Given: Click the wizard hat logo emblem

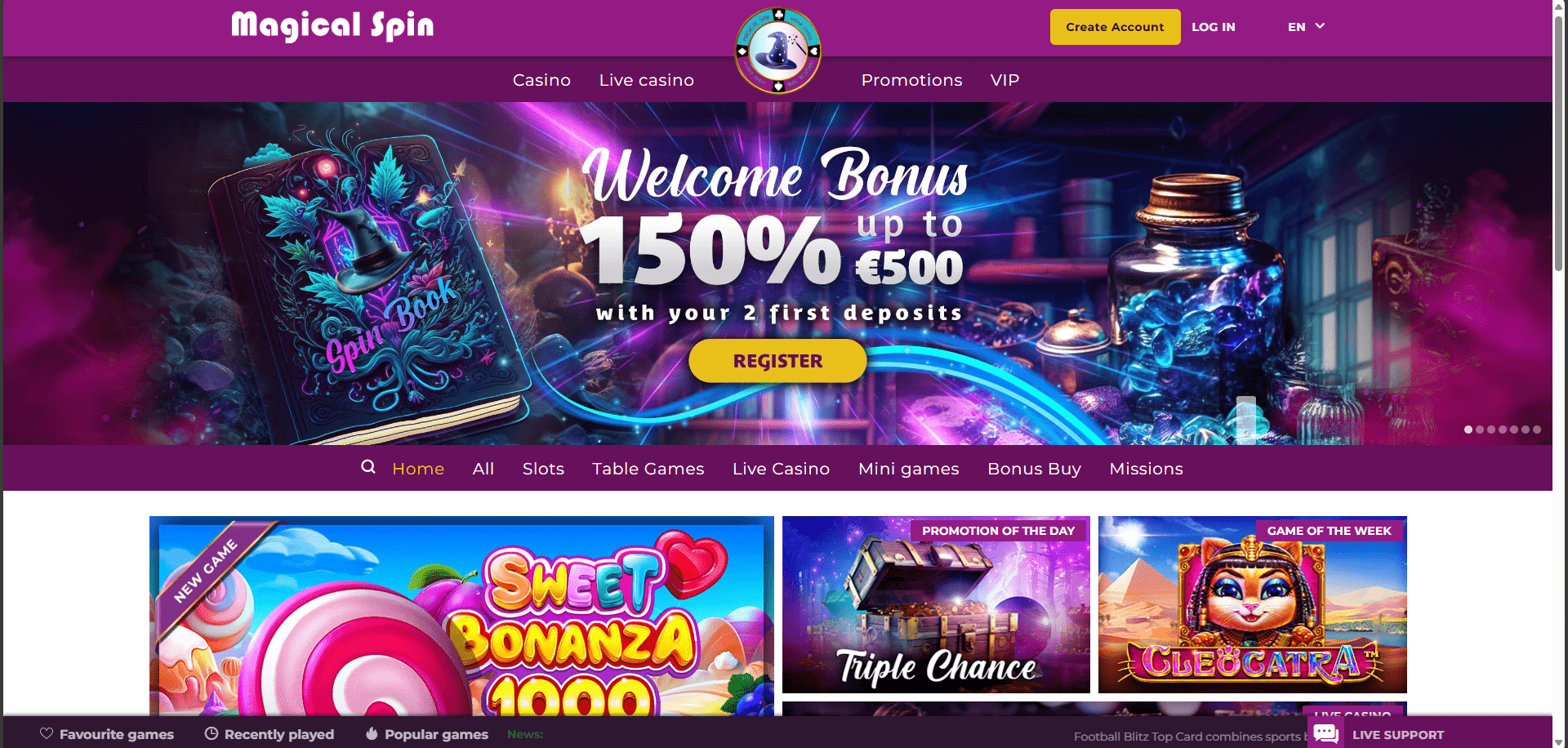Looking at the screenshot, I should point(777,51).
